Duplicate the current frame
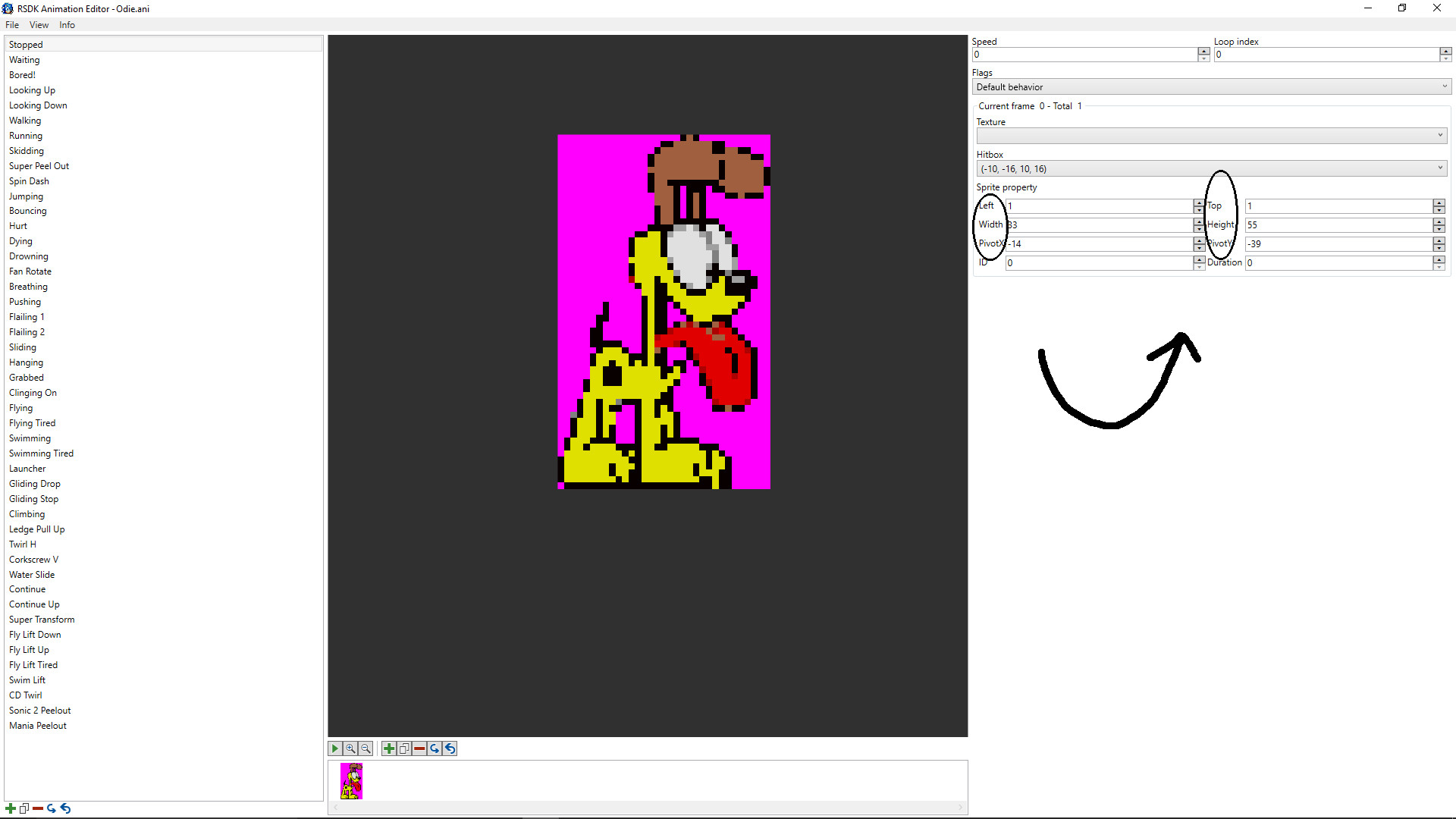Viewport: 1456px width, 819px height. pyautogui.click(x=404, y=748)
